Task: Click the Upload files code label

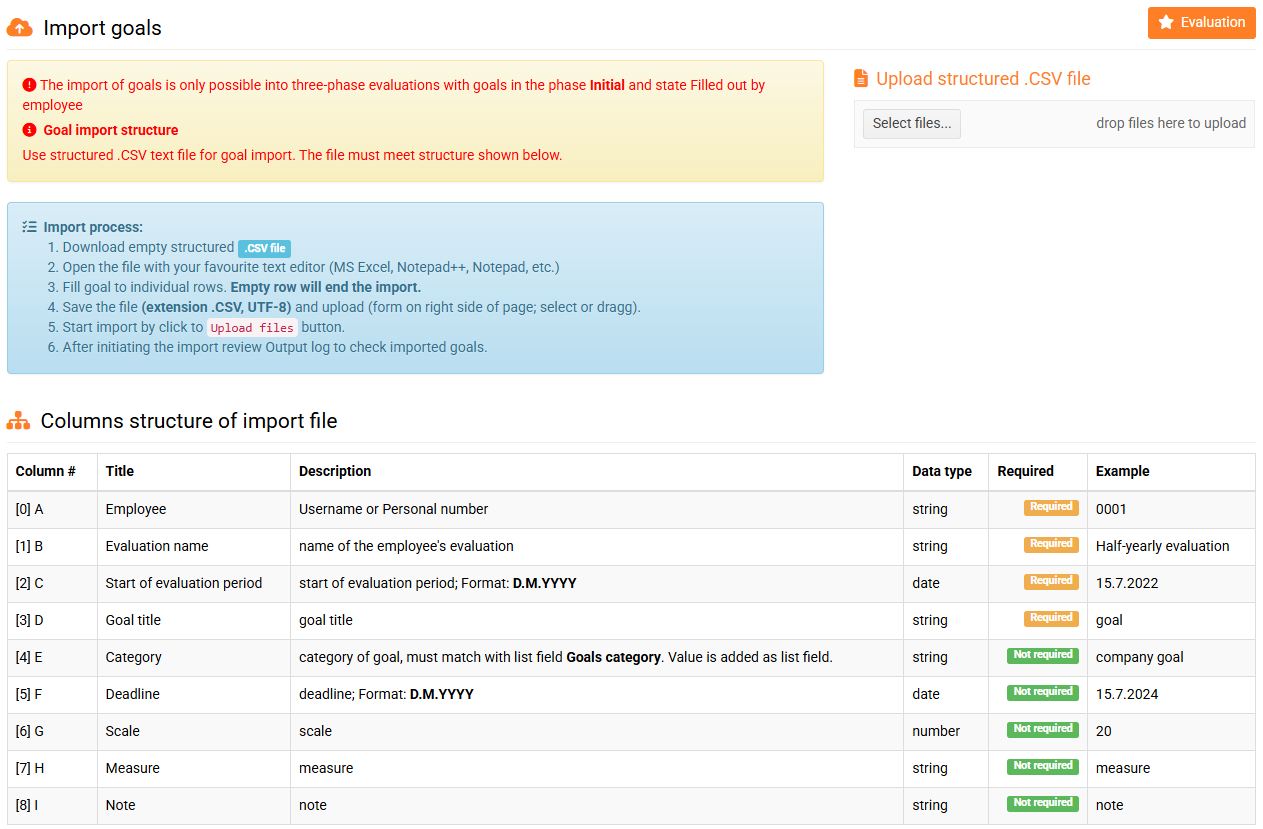Action: point(252,328)
